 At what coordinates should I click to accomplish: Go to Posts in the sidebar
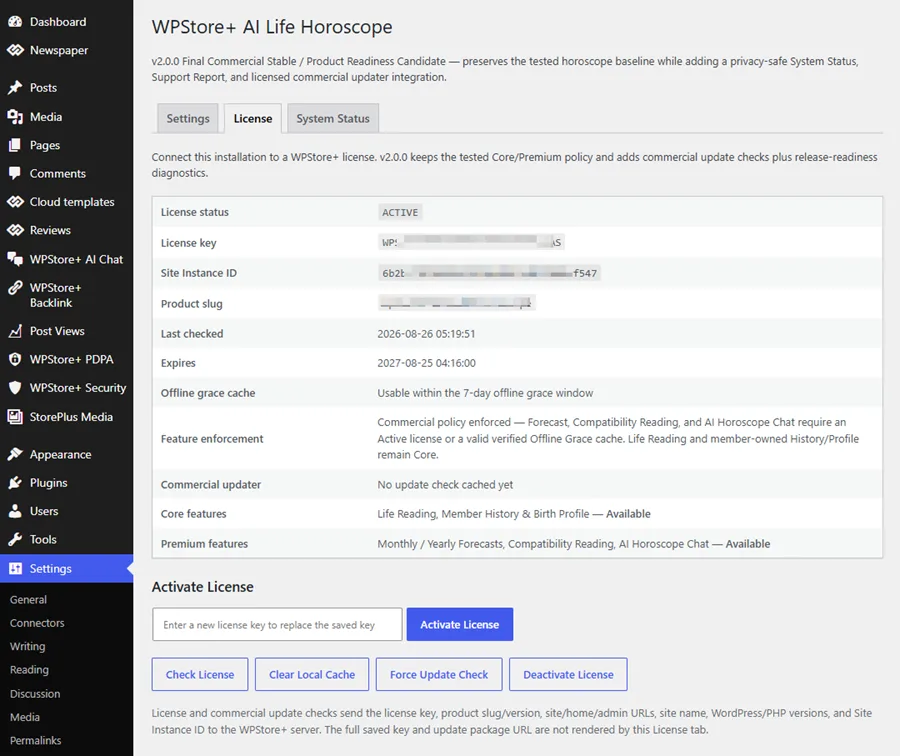[67, 88]
